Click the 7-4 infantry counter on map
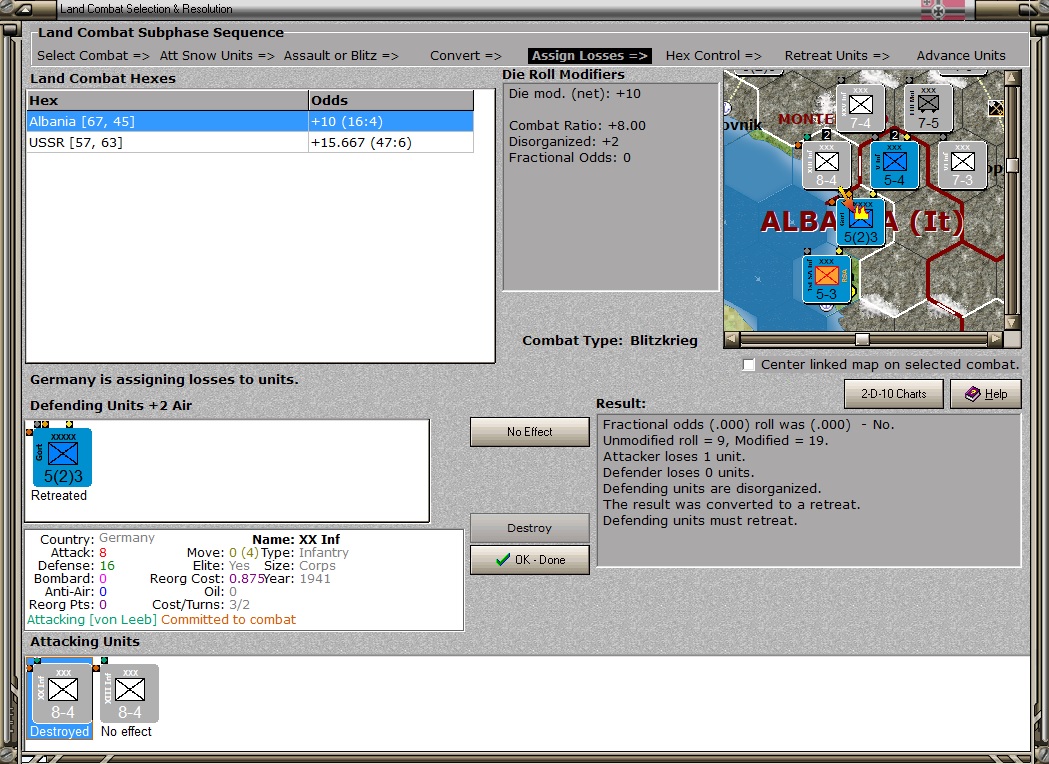Screen dimensions: 1049x764 point(860,108)
